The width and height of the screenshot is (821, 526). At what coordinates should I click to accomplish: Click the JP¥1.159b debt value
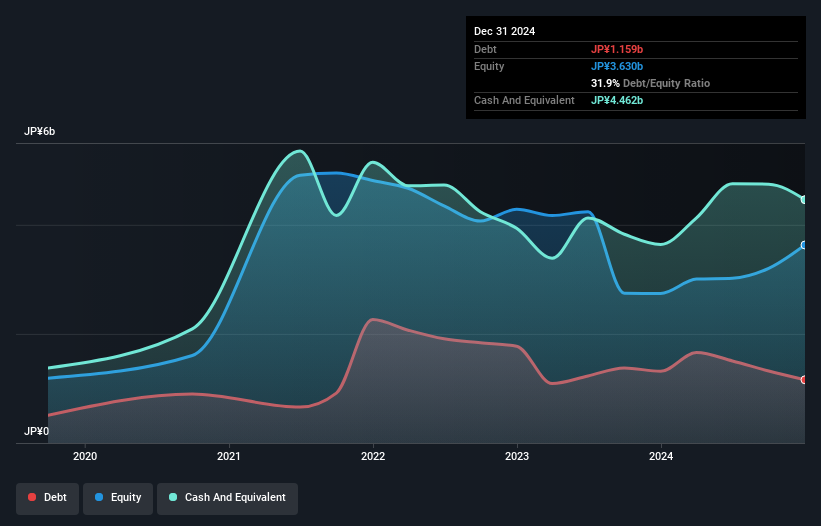617,49
